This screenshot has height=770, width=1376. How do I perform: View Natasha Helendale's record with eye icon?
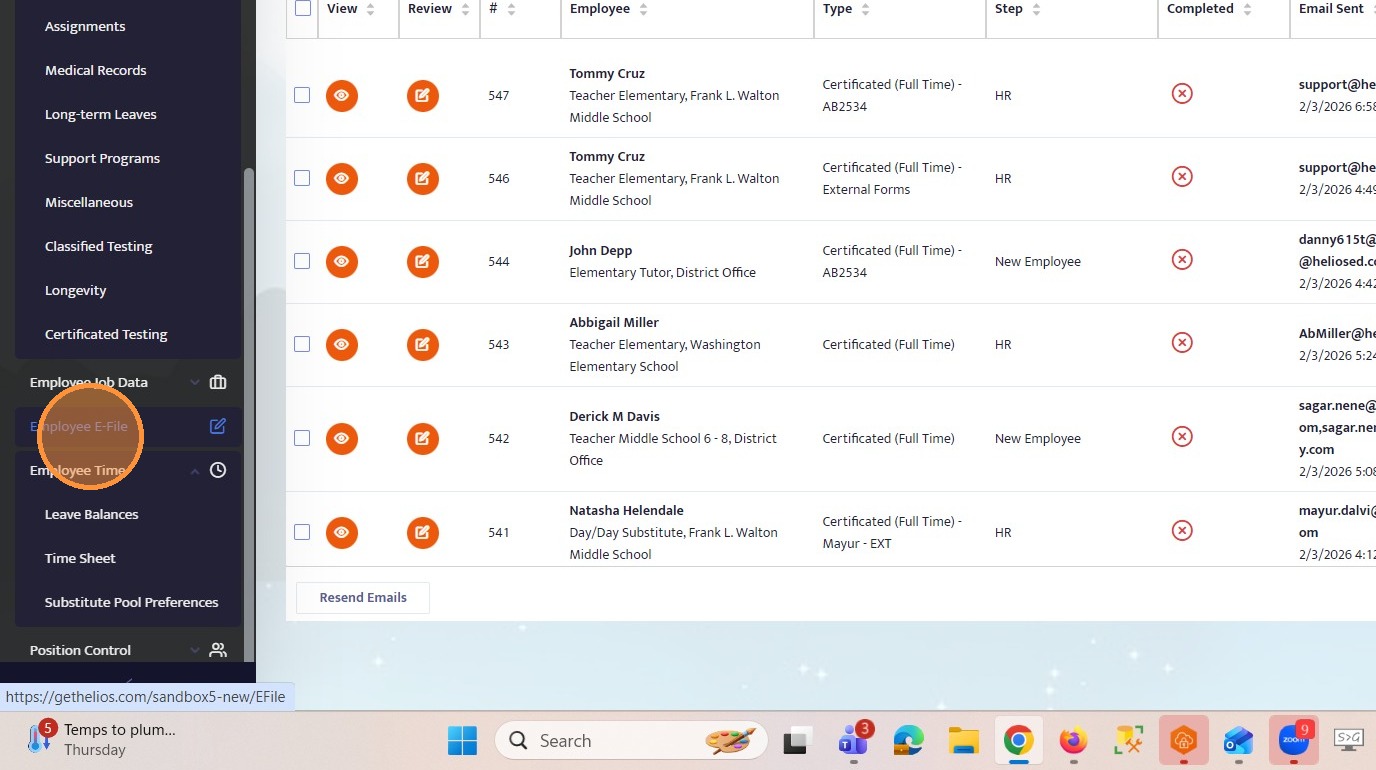pos(342,533)
